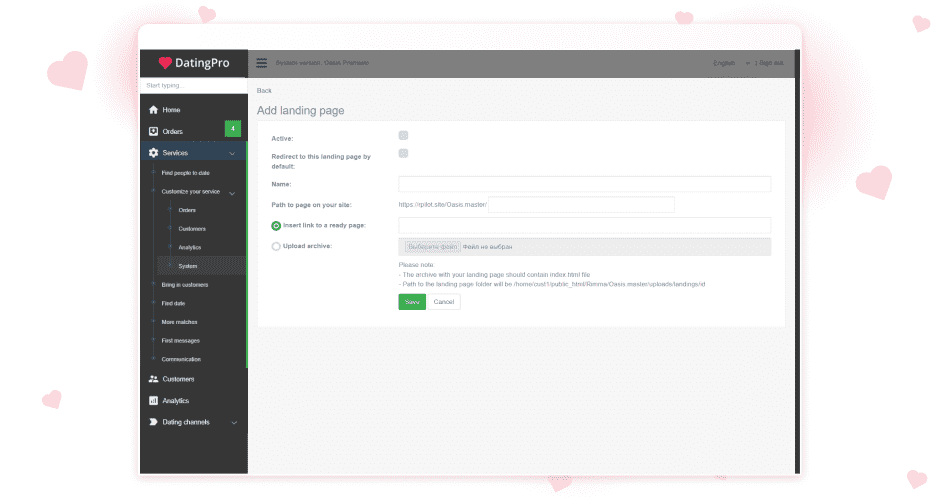Open Customers under Customize your service
The width and height of the screenshot is (940, 500).
click(192, 229)
